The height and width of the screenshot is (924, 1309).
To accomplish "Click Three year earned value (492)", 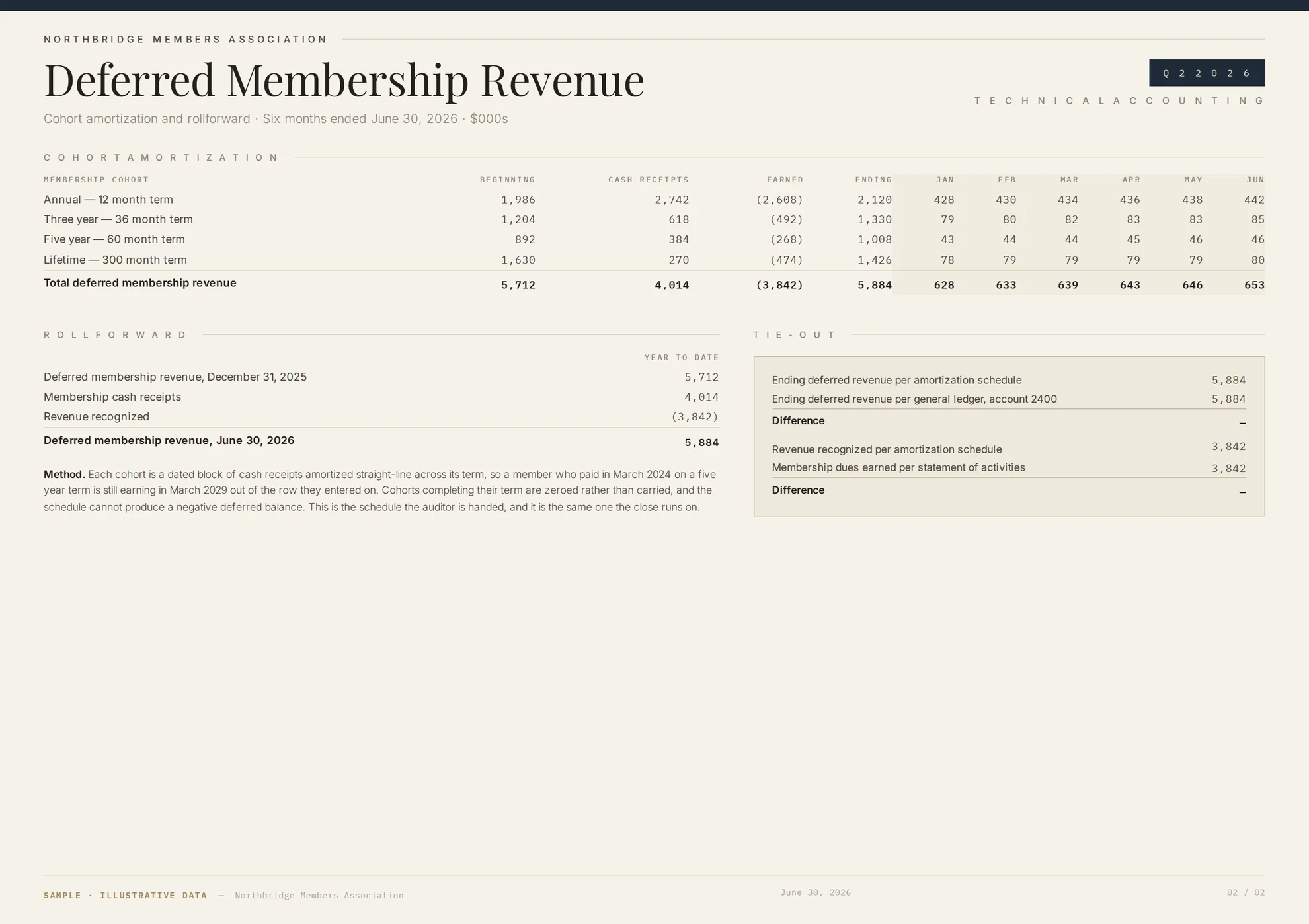I will (x=787, y=219).
